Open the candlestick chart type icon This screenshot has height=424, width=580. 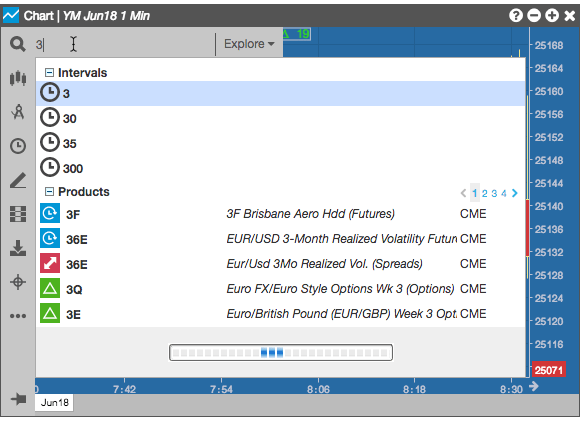18,78
